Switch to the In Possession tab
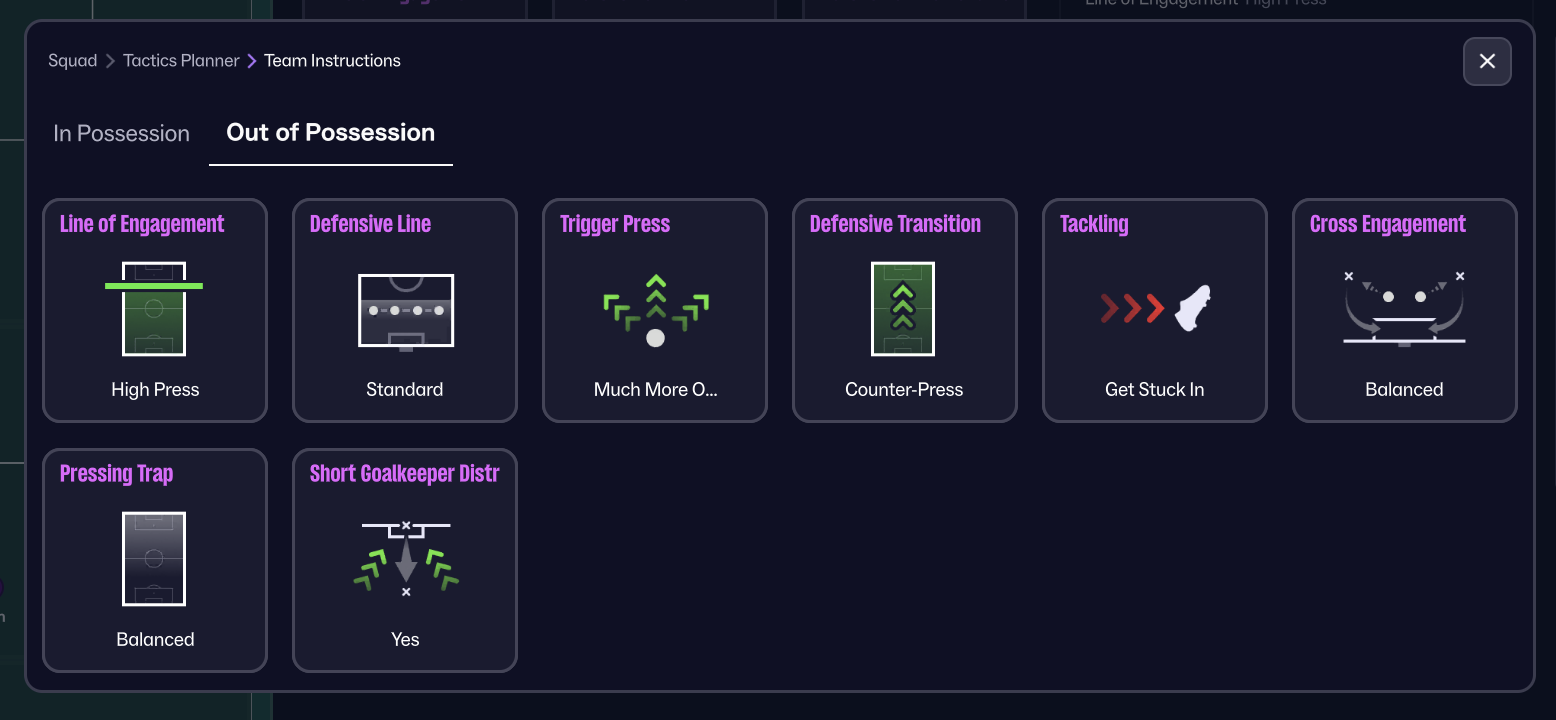The width and height of the screenshot is (1556, 720). point(121,134)
